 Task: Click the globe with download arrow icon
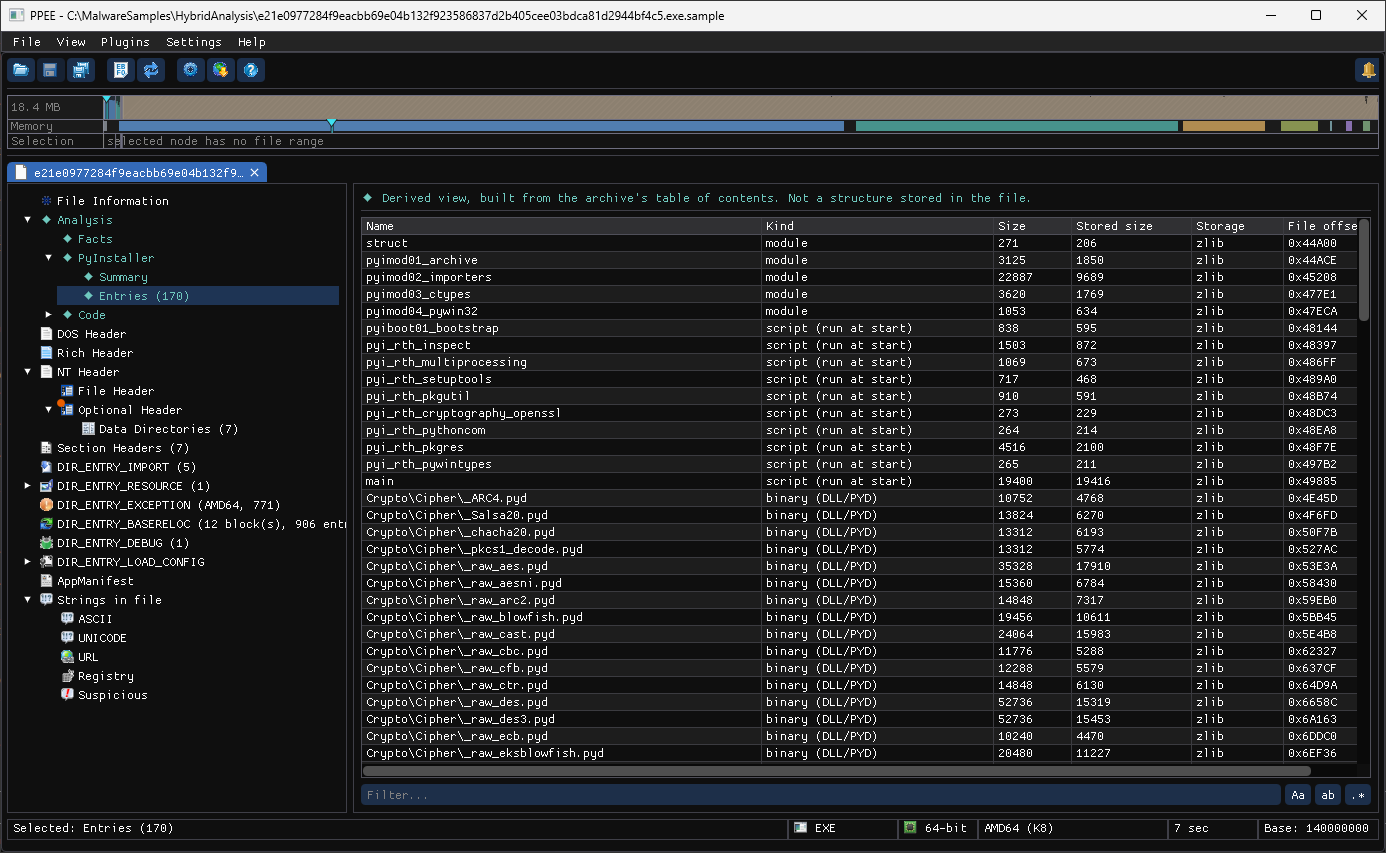221,70
